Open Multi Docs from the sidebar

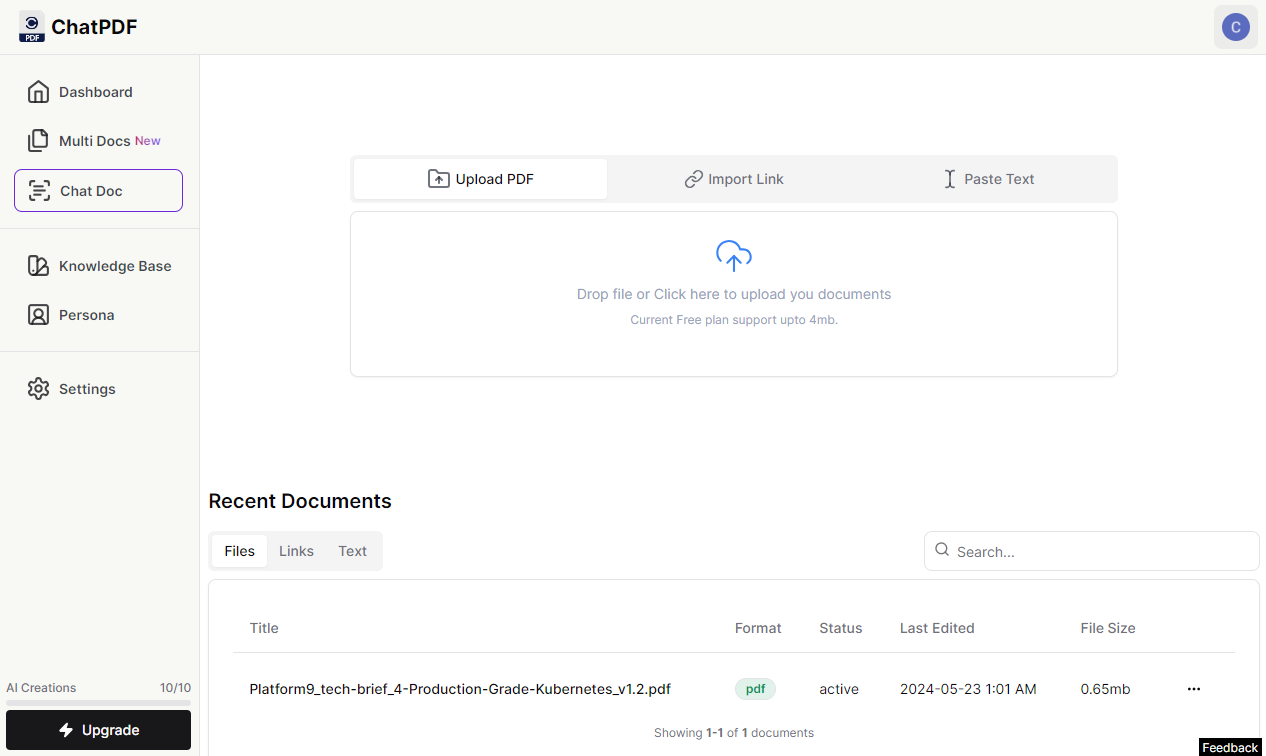pos(98,141)
